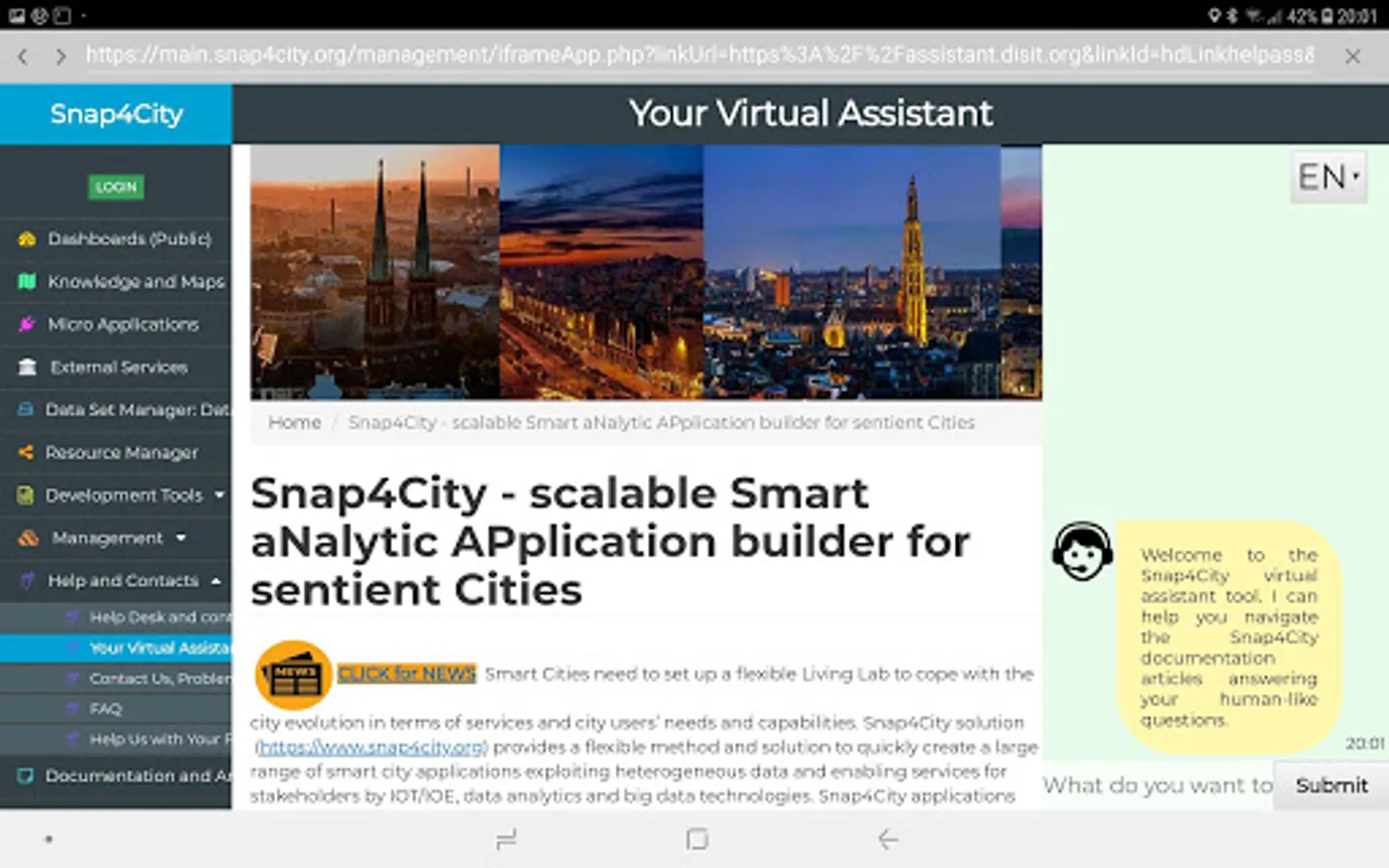Click the Resource Manager share icon
1389x868 pixels.
tap(26, 452)
